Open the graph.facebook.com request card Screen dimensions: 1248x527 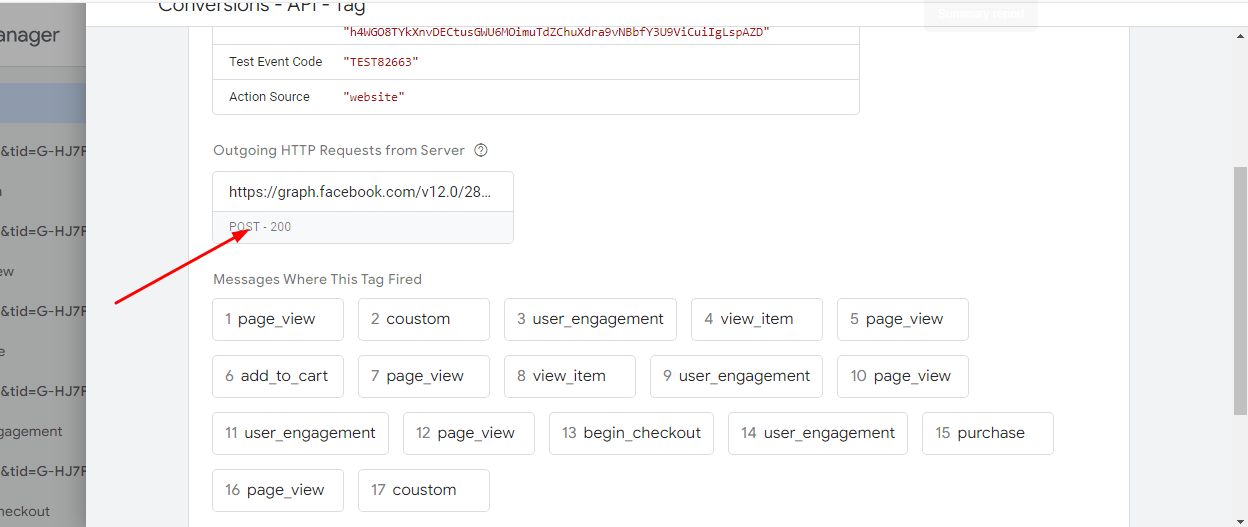pyautogui.click(x=362, y=192)
